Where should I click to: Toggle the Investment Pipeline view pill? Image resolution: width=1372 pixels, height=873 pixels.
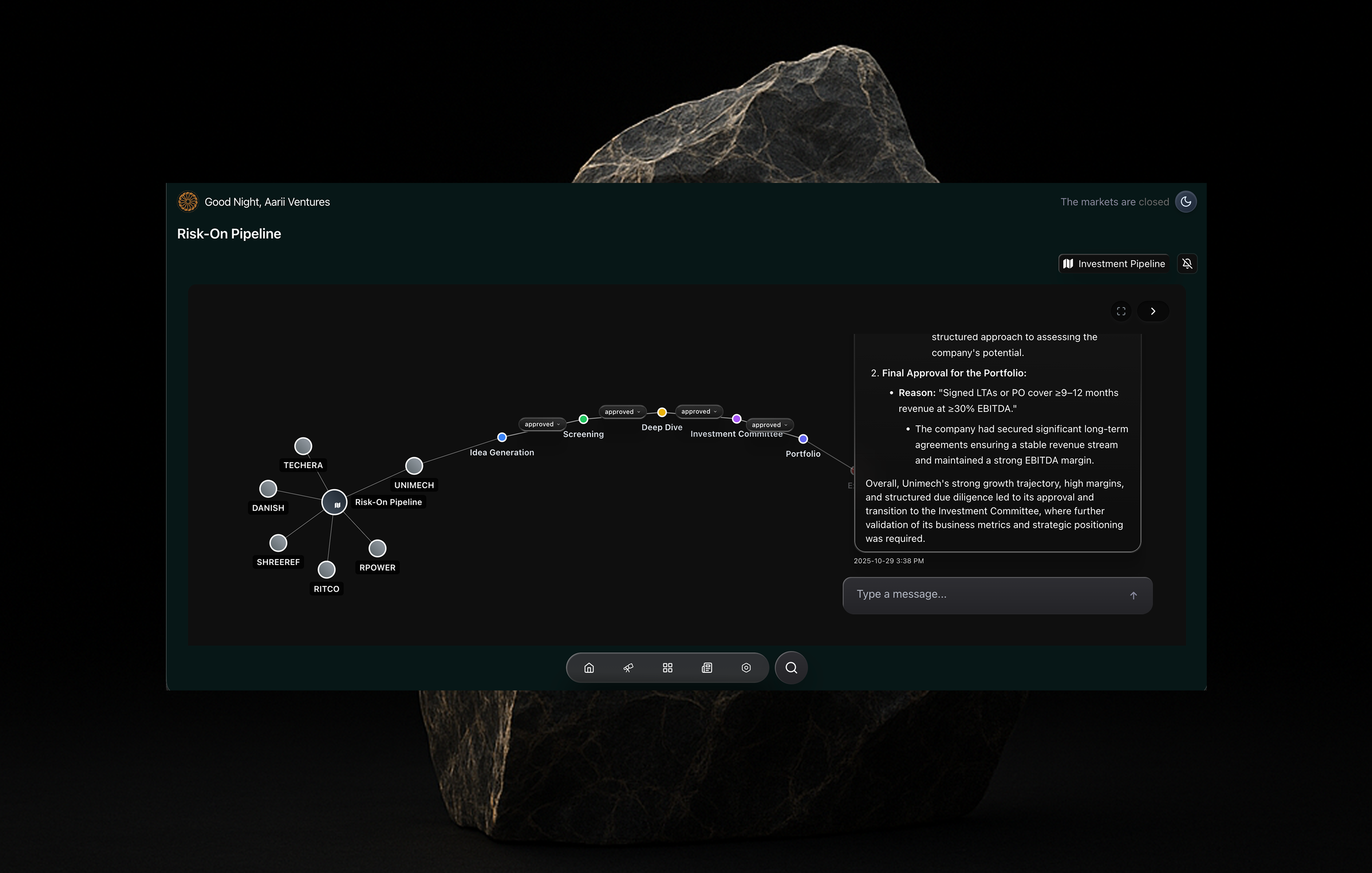coord(1113,264)
